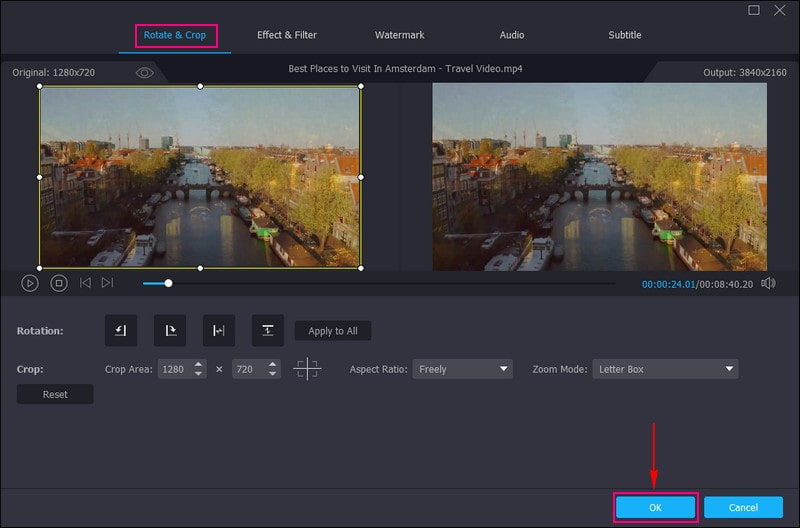
Task: Increase crop width with up arrow
Action: point(199,365)
